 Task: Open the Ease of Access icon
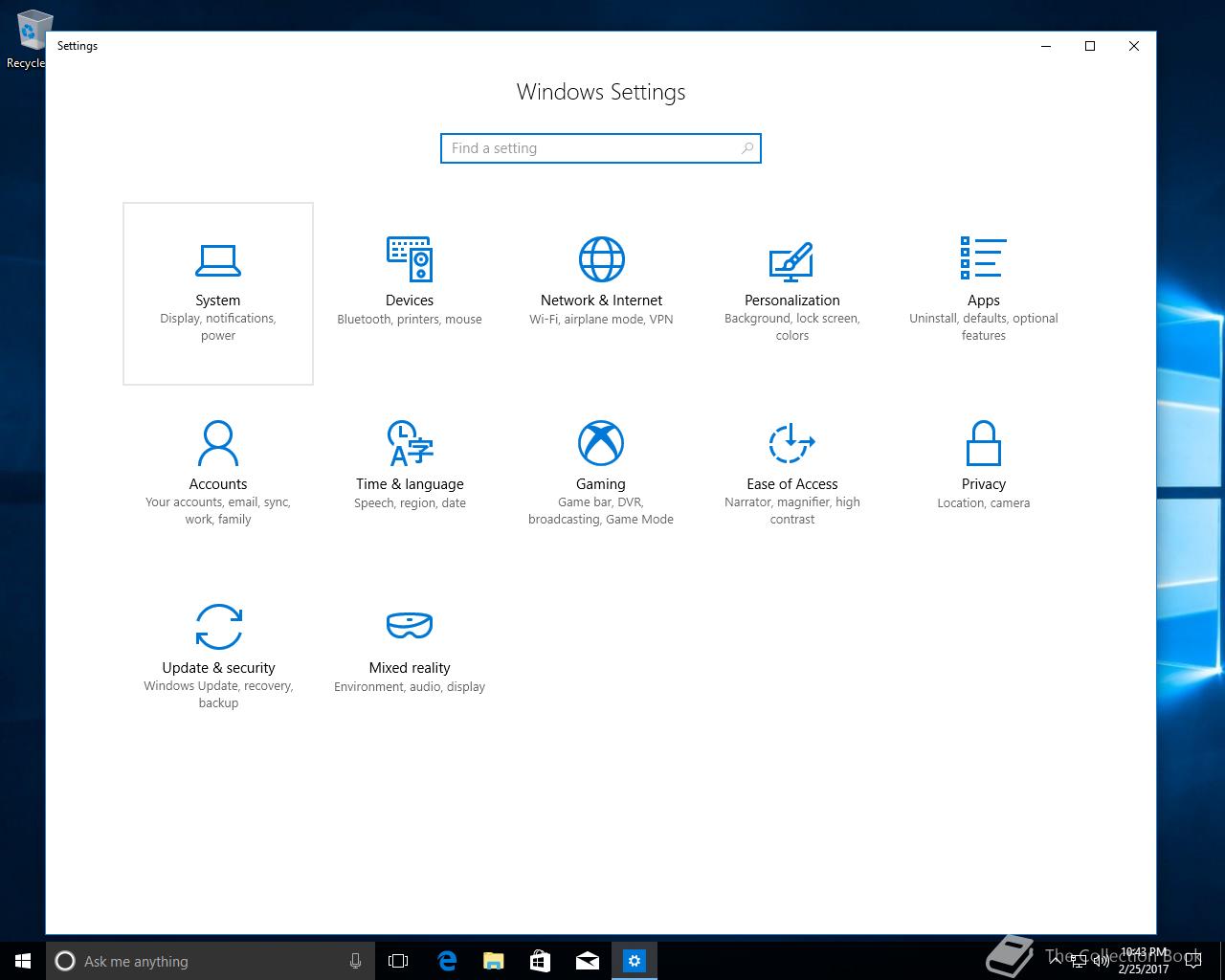[791, 443]
